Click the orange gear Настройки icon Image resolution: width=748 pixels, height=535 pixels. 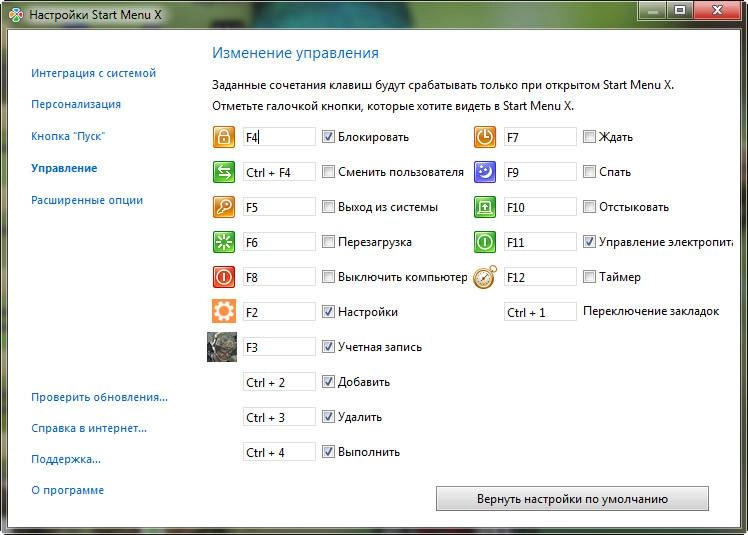(224, 312)
